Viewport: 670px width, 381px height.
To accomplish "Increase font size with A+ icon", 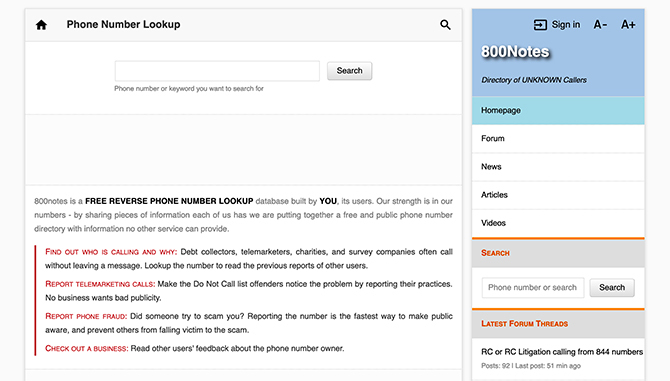I will [x=628, y=25].
